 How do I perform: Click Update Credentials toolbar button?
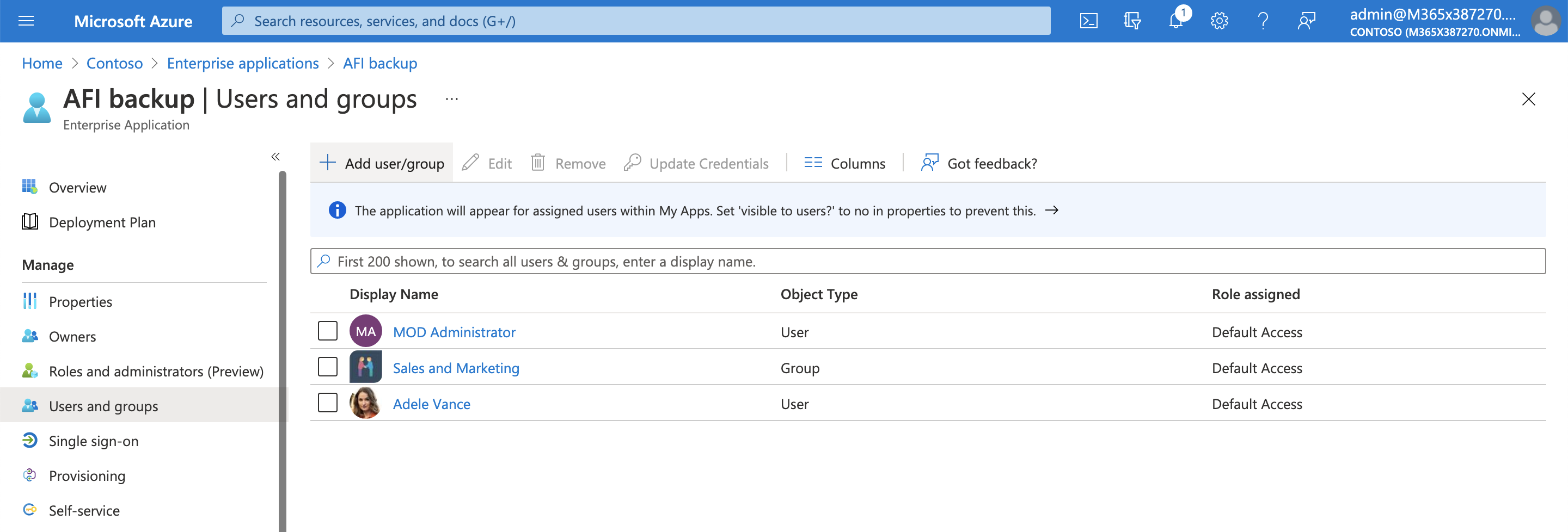click(x=696, y=163)
